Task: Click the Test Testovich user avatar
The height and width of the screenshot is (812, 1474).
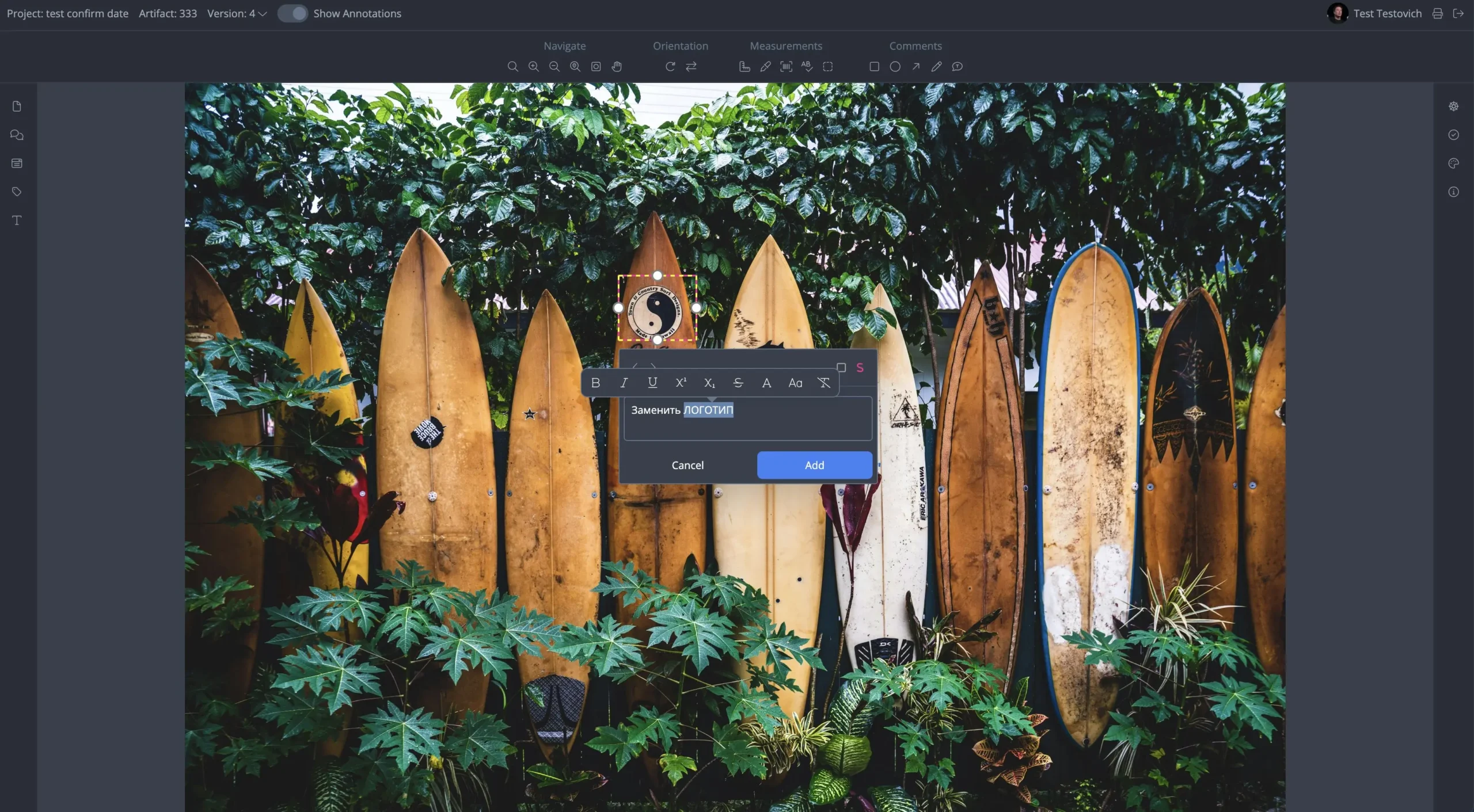Action: [1338, 13]
